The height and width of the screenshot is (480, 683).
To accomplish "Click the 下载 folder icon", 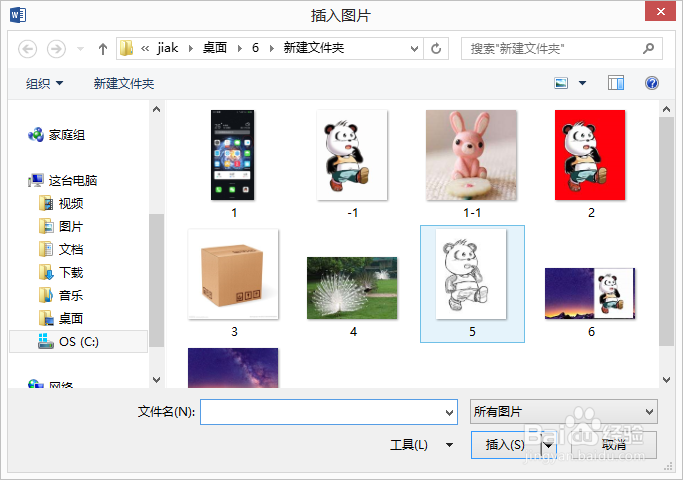I will [x=46, y=273].
